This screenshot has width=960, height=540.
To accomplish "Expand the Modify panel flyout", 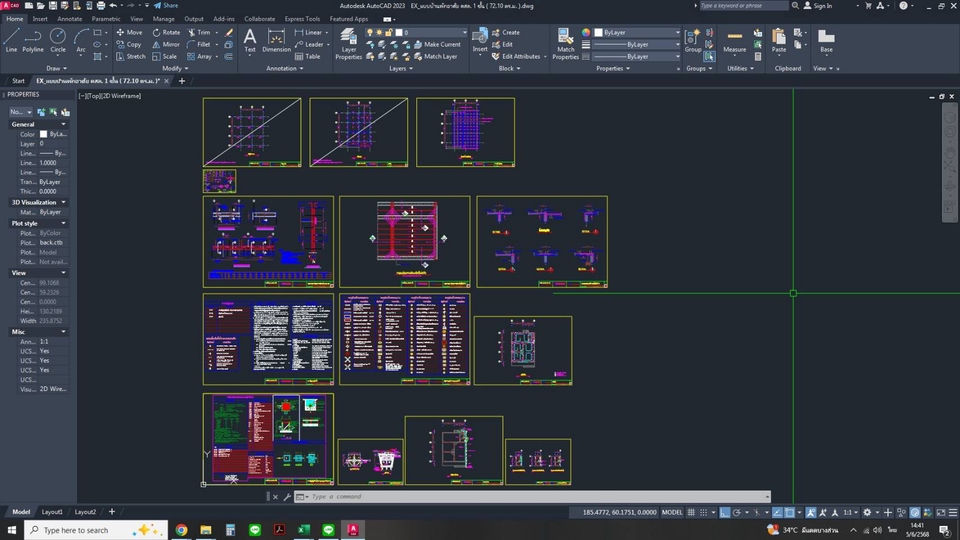I will [x=175, y=69].
